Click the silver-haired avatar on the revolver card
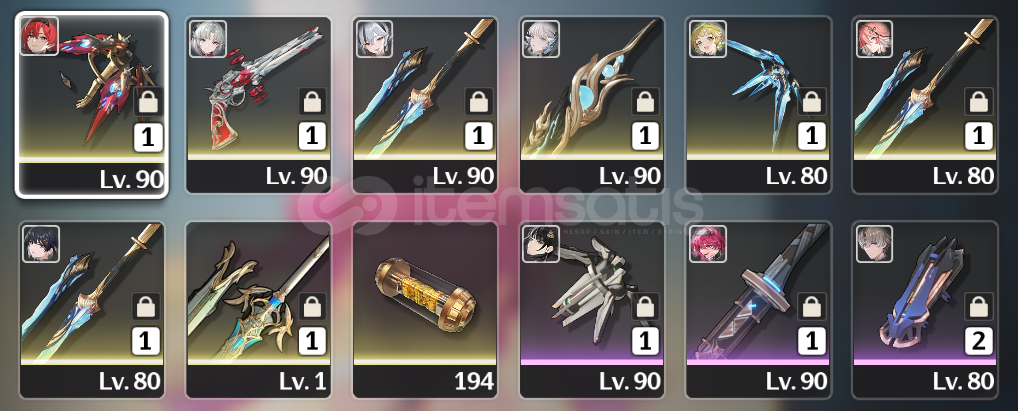The width and height of the screenshot is (1018, 411). pos(208,39)
